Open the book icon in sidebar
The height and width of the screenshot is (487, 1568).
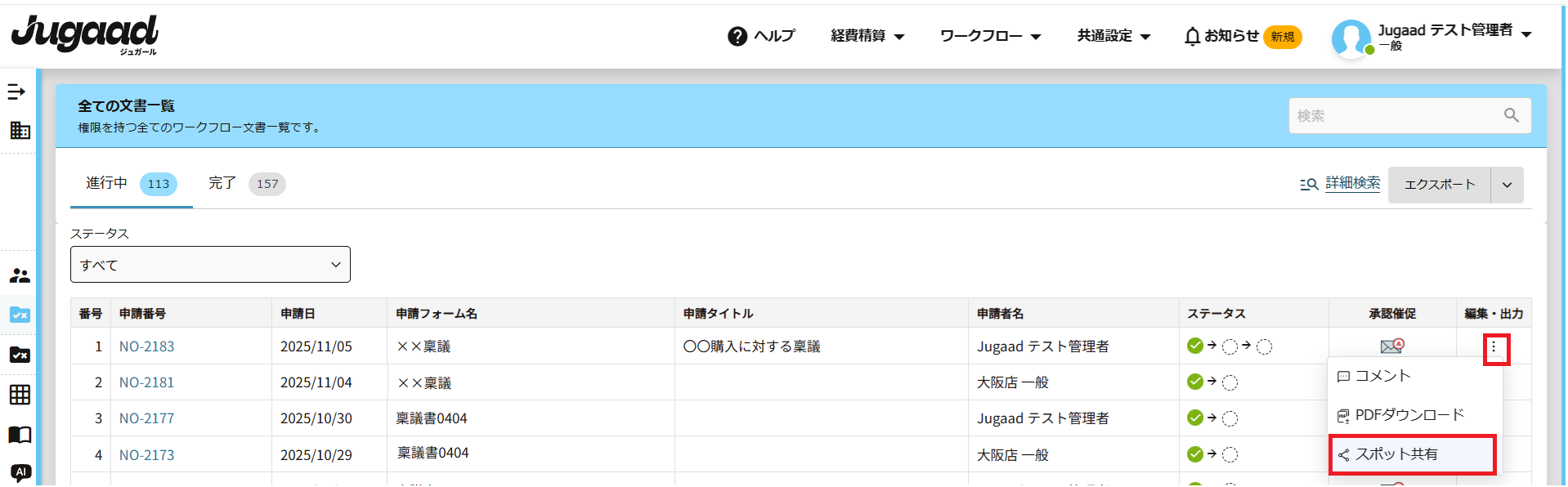(20, 435)
